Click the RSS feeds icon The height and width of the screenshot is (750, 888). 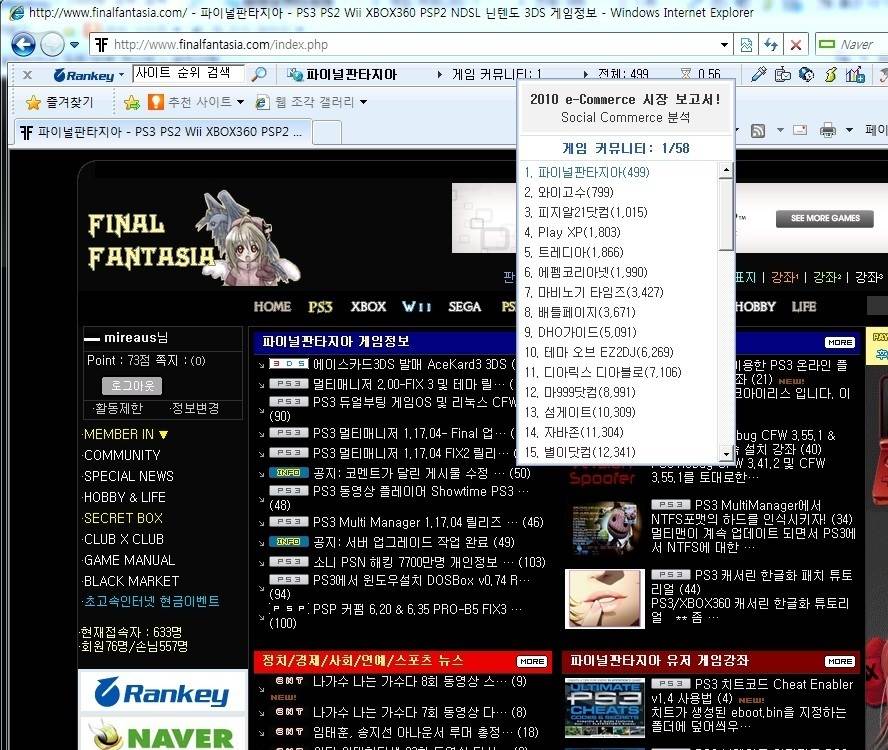[758, 131]
